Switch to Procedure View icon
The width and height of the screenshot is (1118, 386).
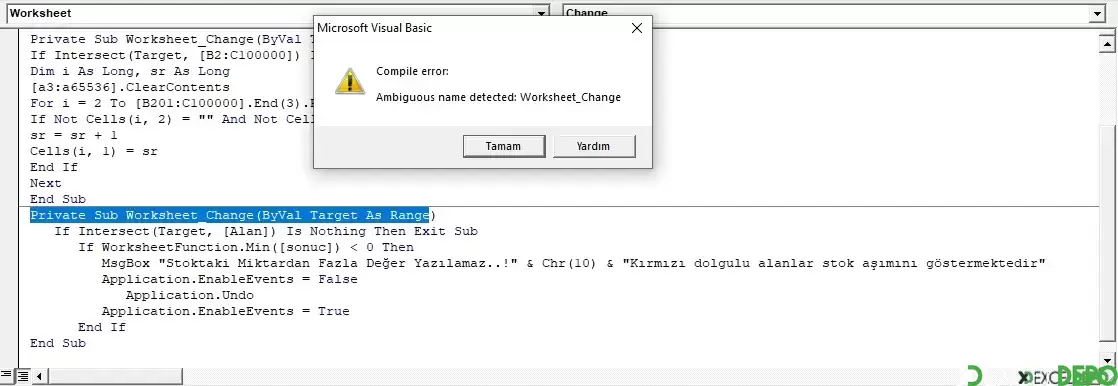(x=6, y=375)
